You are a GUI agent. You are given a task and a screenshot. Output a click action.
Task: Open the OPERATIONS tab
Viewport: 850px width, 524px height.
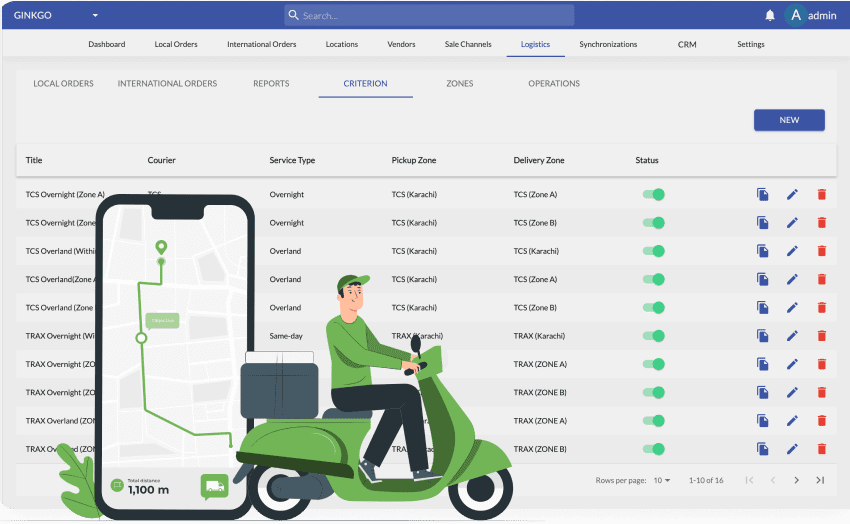click(x=554, y=84)
